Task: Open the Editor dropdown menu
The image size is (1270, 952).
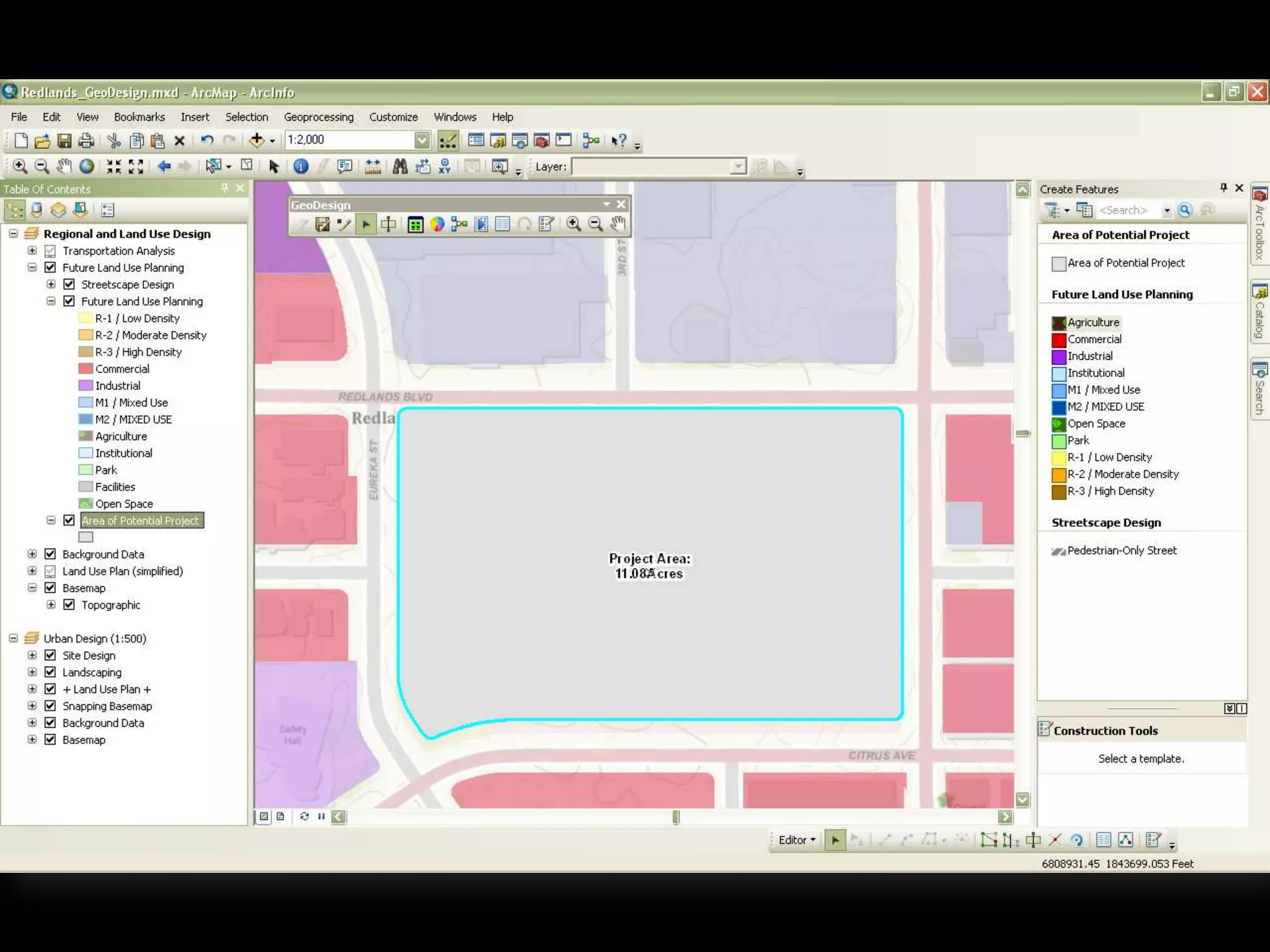Action: pos(797,840)
